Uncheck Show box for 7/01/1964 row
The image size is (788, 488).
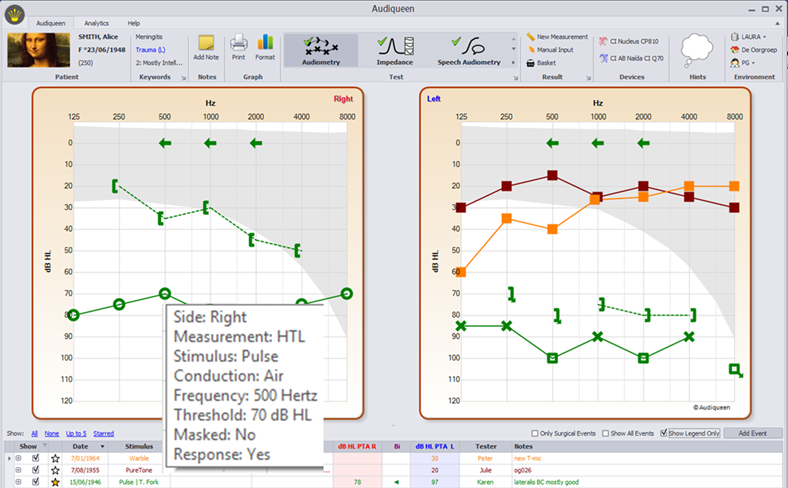click(36, 458)
